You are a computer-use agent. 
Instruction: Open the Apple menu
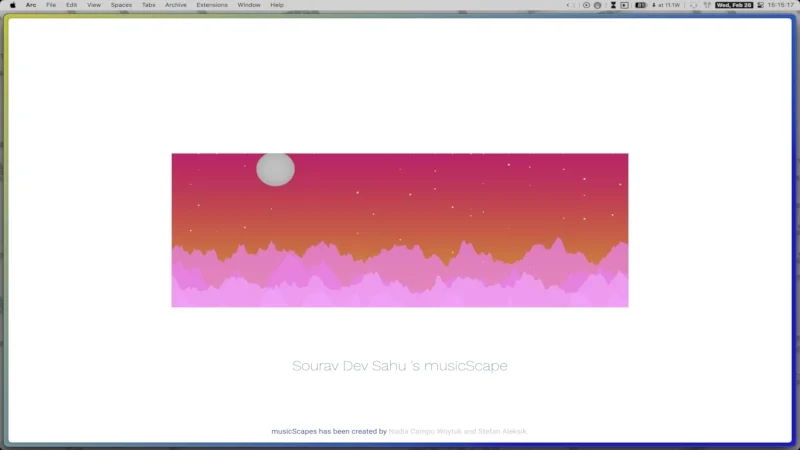(12, 5)
